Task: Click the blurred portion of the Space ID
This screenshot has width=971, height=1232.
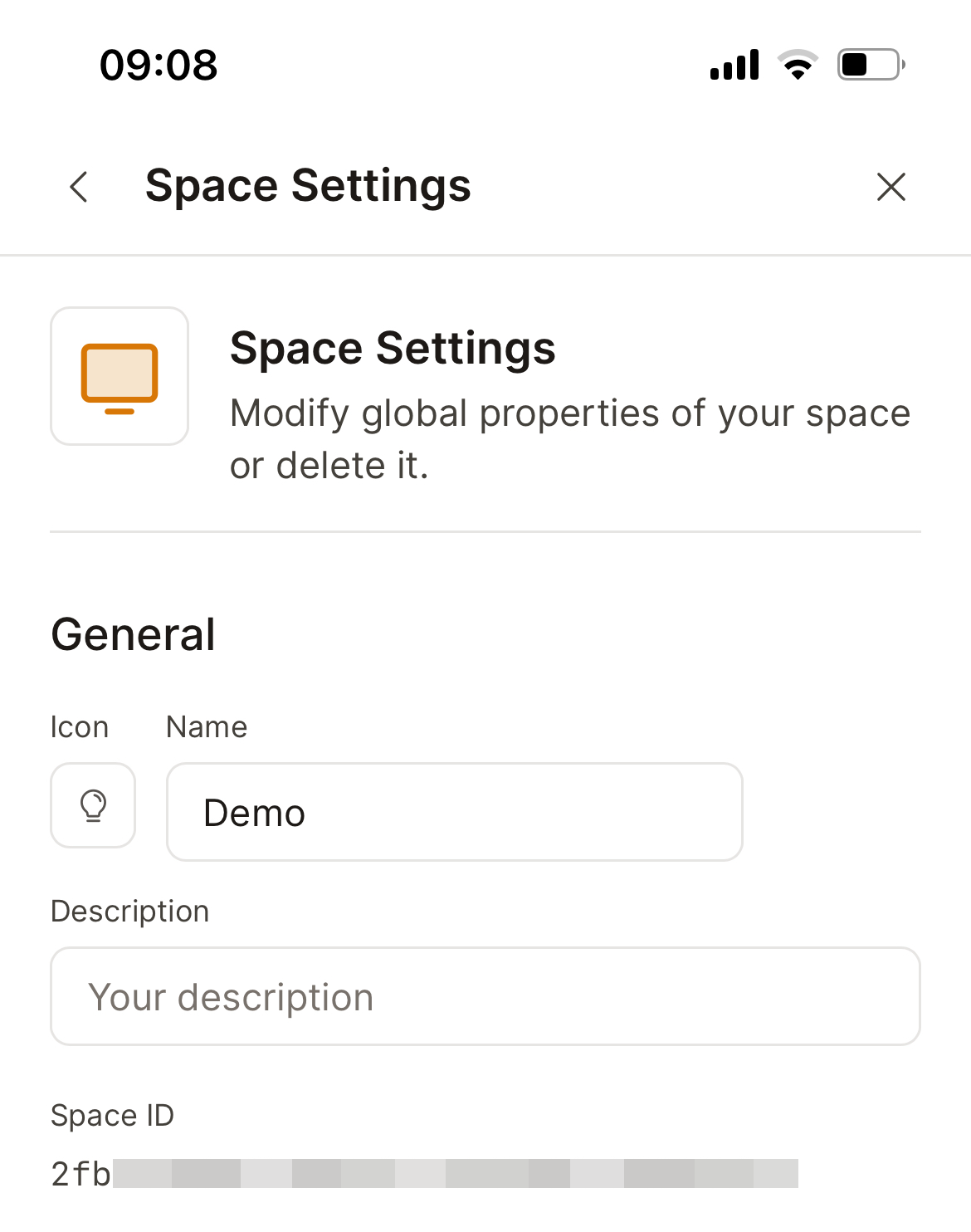Action: 455,1174
